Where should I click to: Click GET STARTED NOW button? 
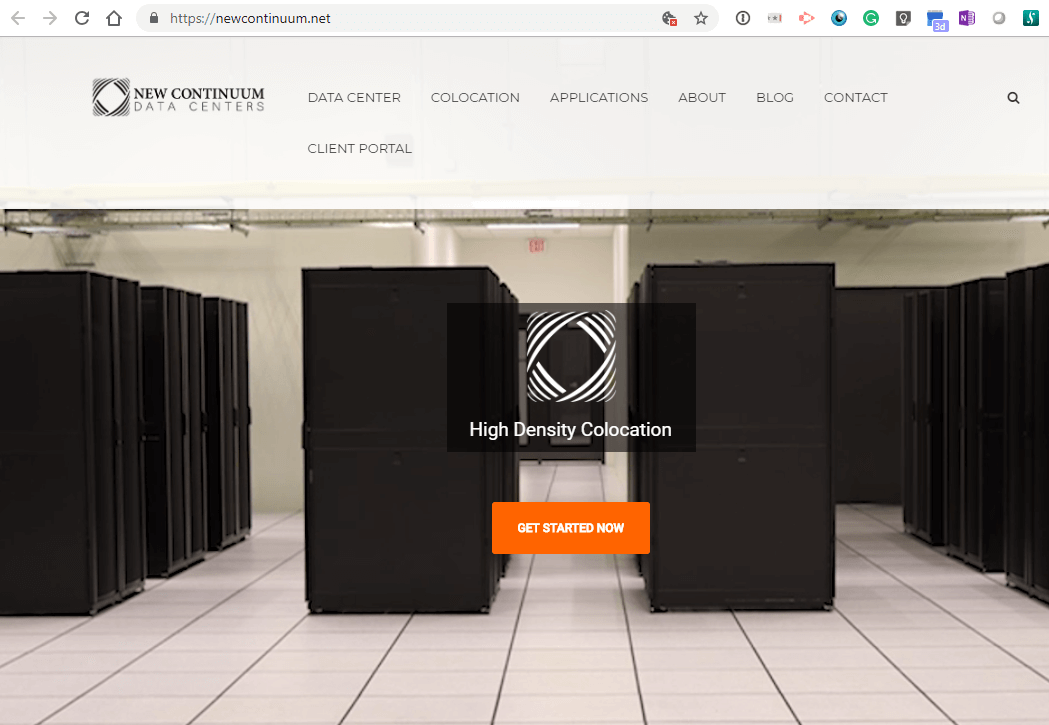570,527
